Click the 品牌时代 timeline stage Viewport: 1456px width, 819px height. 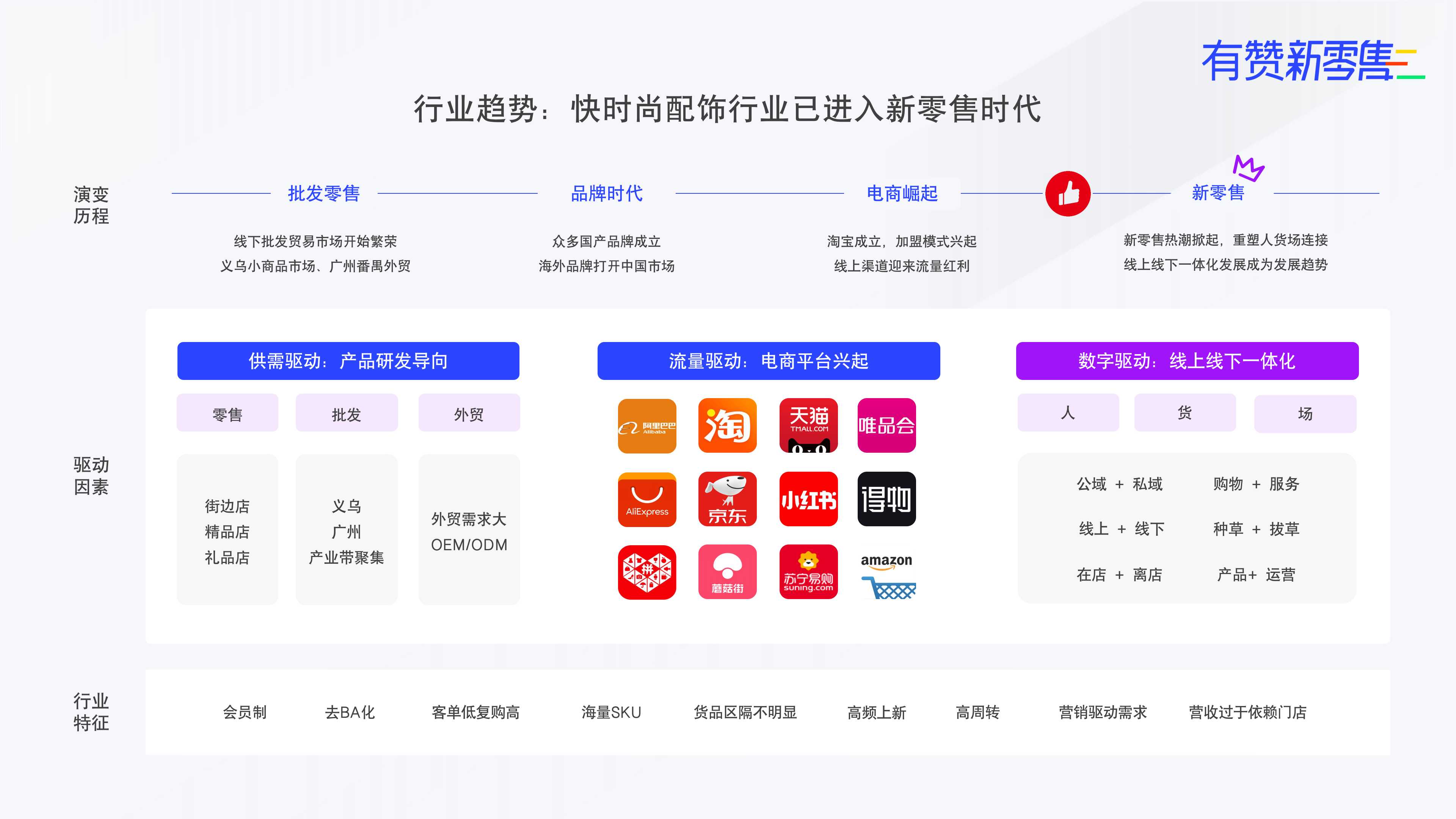click(607, 193)
